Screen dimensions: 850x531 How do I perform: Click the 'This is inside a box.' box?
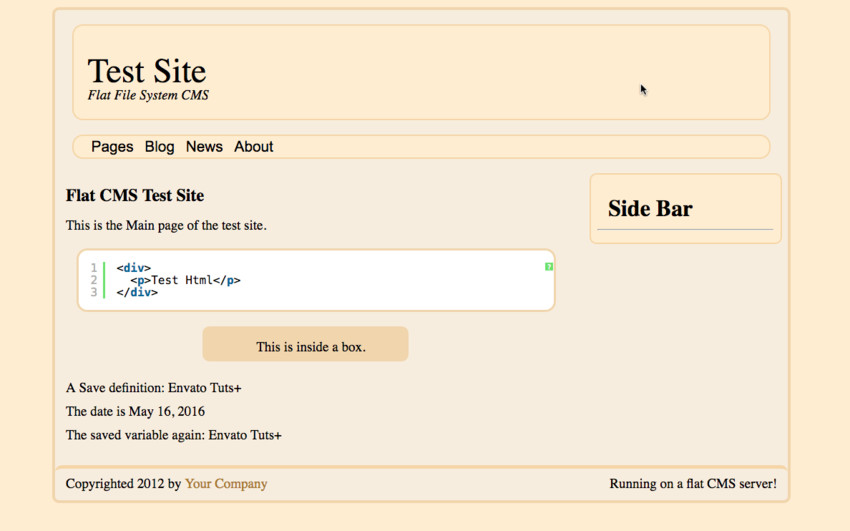pyautogui.click(x=305, y=344)
